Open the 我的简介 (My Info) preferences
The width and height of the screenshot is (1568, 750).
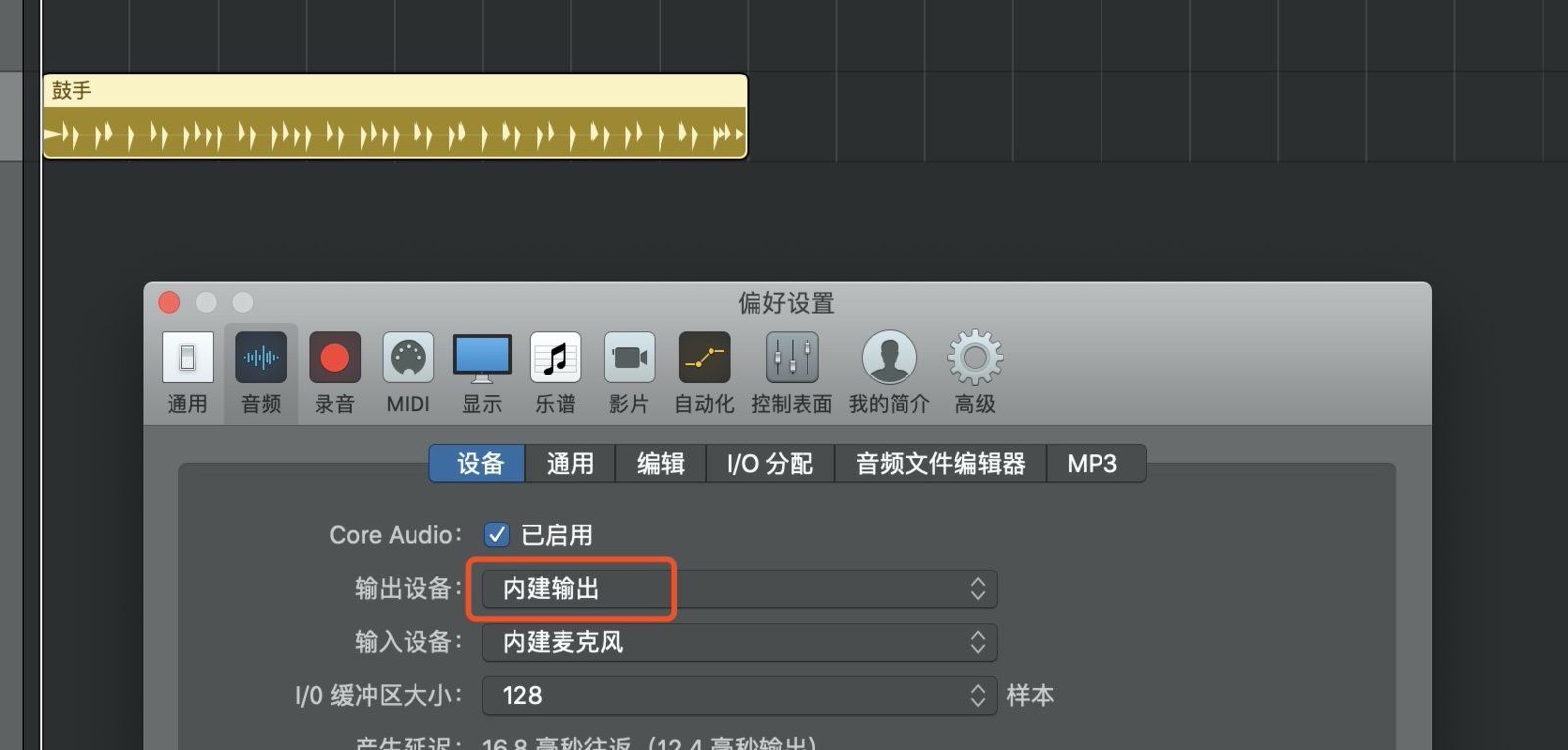pos(889,374)
